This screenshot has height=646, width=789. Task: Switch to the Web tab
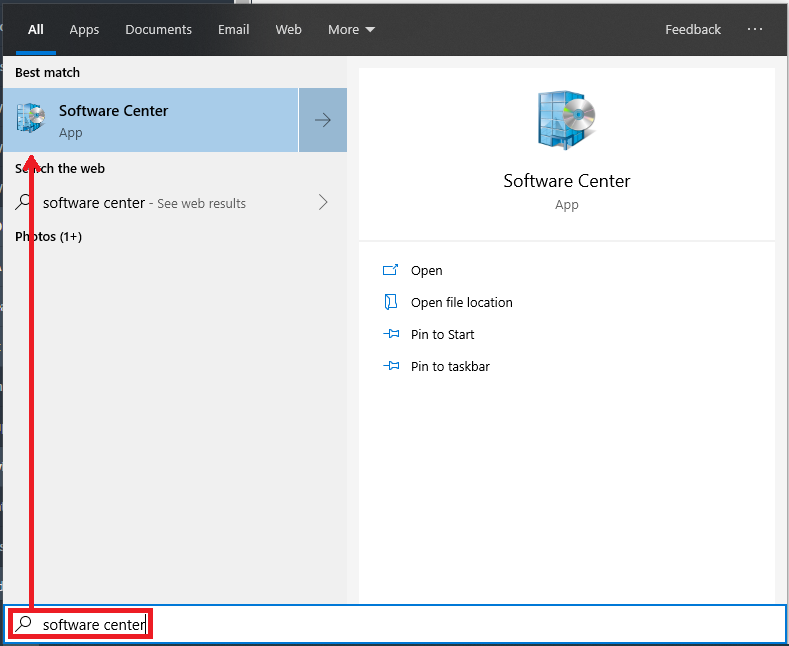[288, 29]
